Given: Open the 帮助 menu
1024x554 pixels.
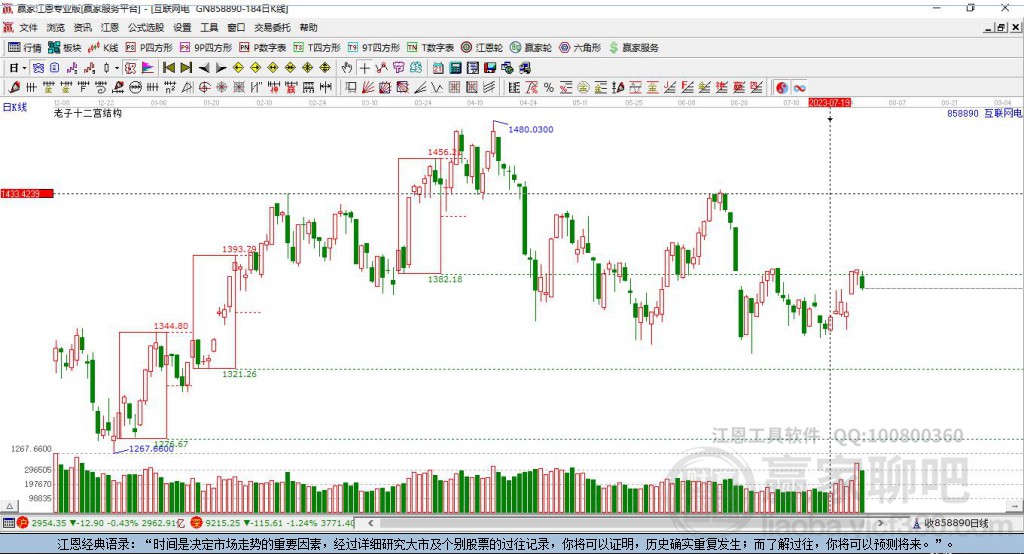Looking at the screenshot, I should [308, 27].
